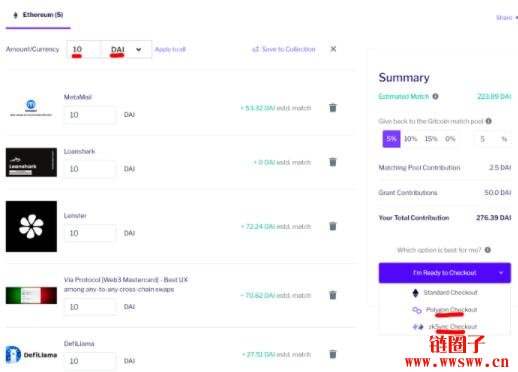Screen dimensions: 518x372
Task: Select 10% give back option
Action: click(410, 139)
